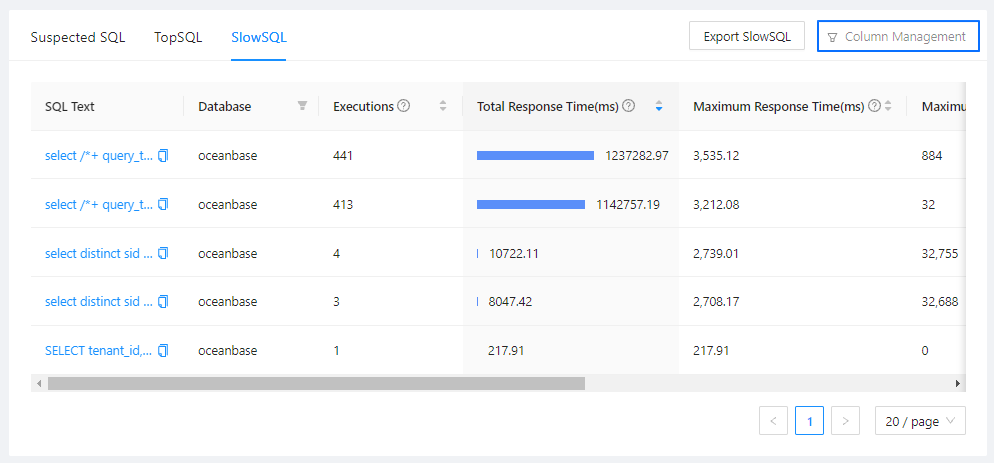The width and height of the screenshot is (994, 463).
Task: Sort by Maximum Response Time
Action: (887, 106)
